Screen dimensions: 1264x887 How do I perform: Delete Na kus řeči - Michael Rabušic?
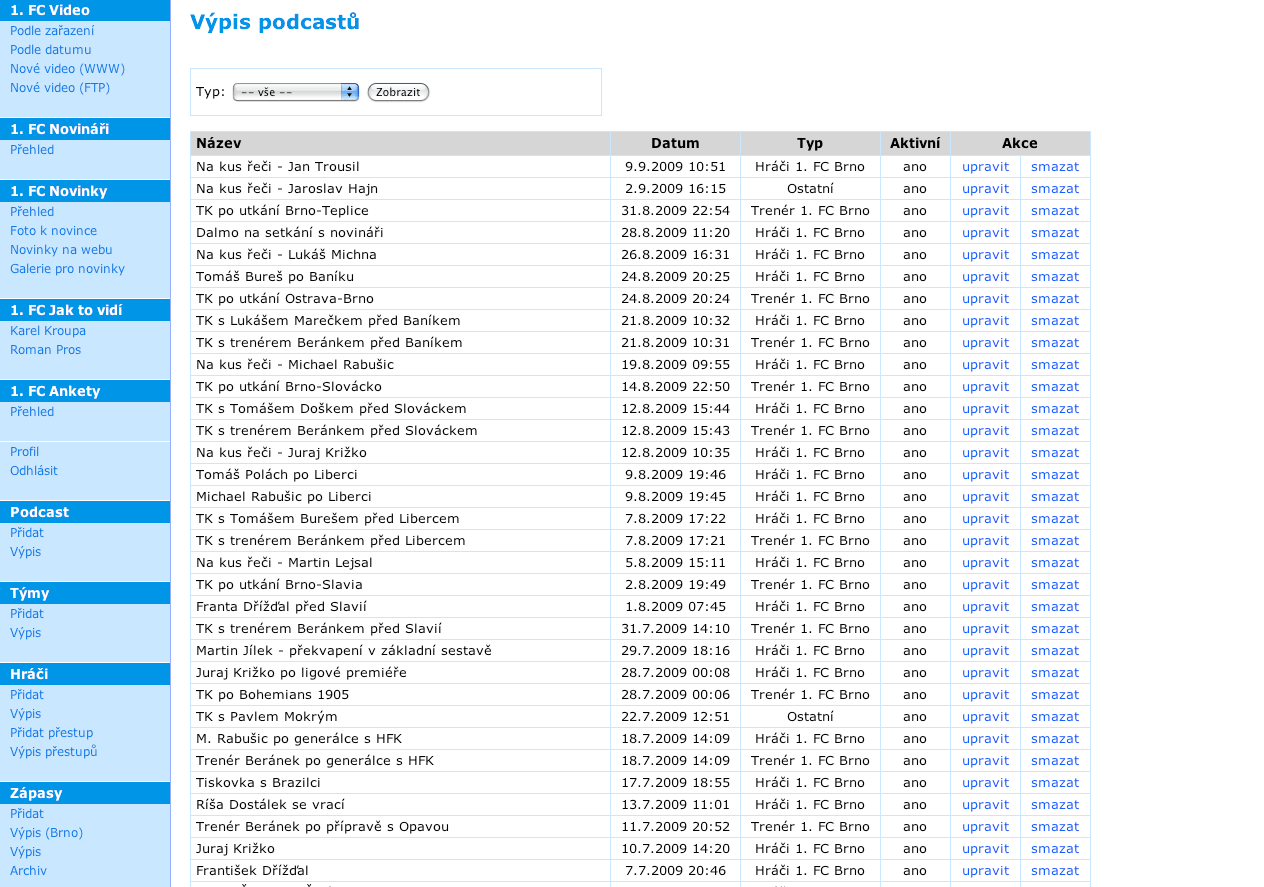click(x=1055, y=365)
